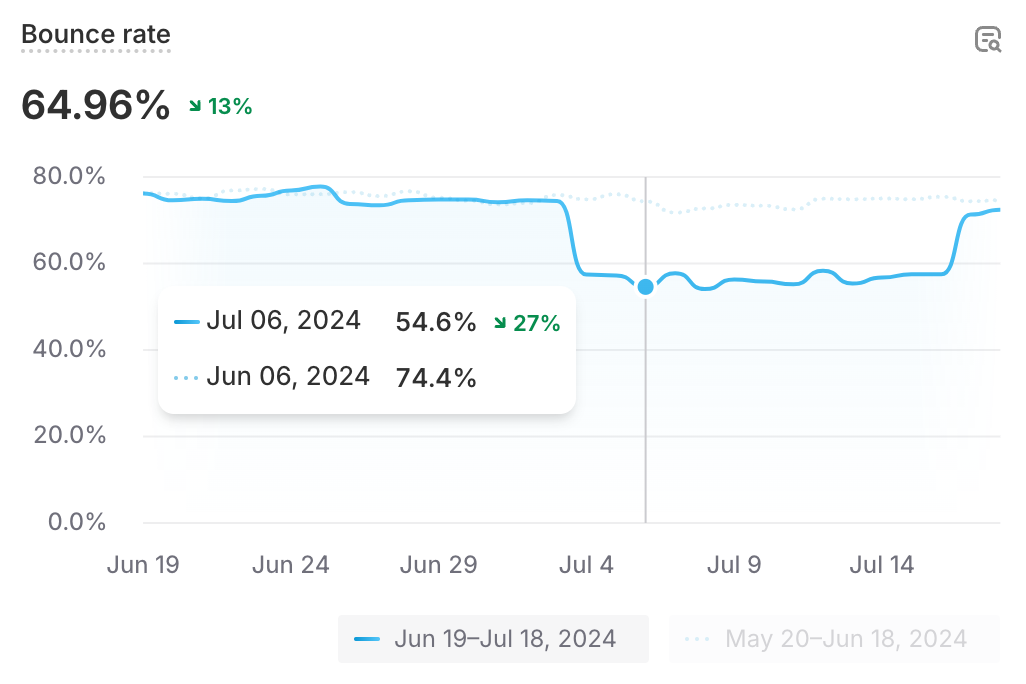Select the Jun 19 x-axis label
The width and height of the screenshot is (1026, 684).
point(143,565)
